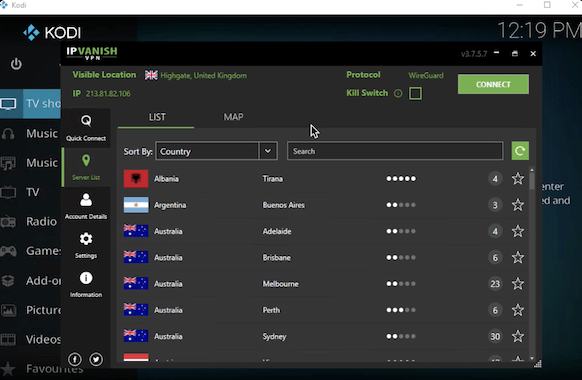
Task: Click the Kodi window title icon
Action: [4, 5]
